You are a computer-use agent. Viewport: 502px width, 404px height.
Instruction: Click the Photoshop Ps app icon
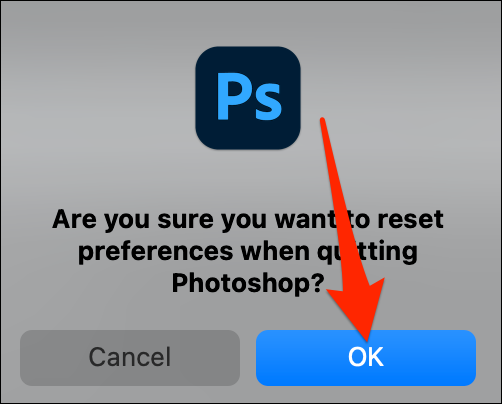click(248, 98)
